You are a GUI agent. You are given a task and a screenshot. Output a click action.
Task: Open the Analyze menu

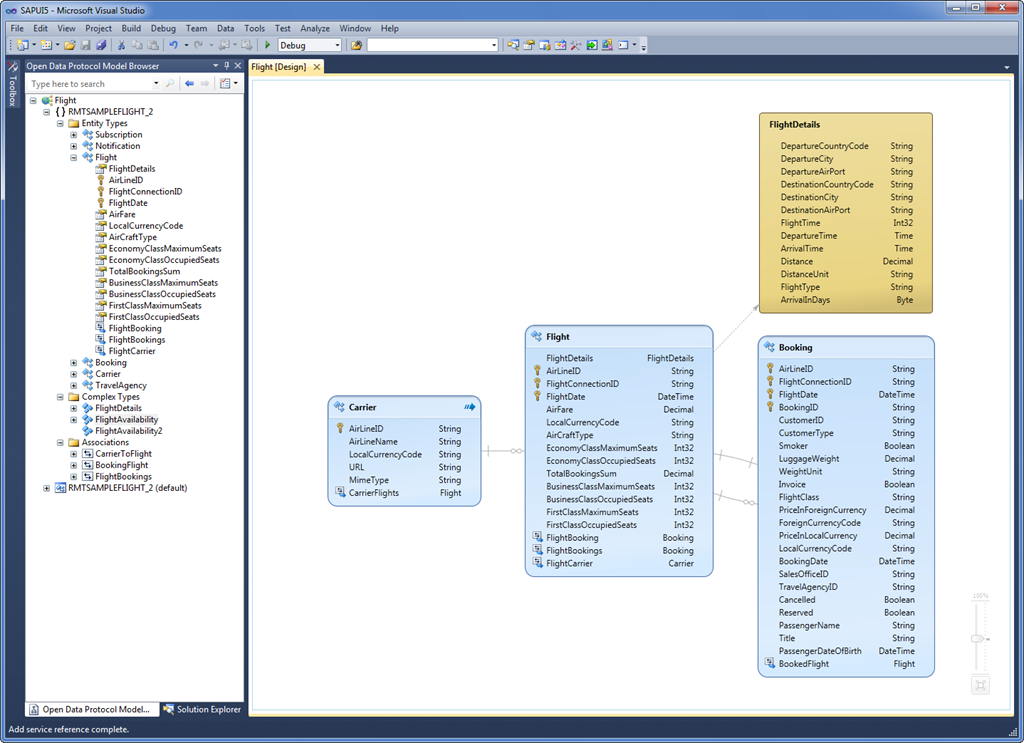(315, 29)
